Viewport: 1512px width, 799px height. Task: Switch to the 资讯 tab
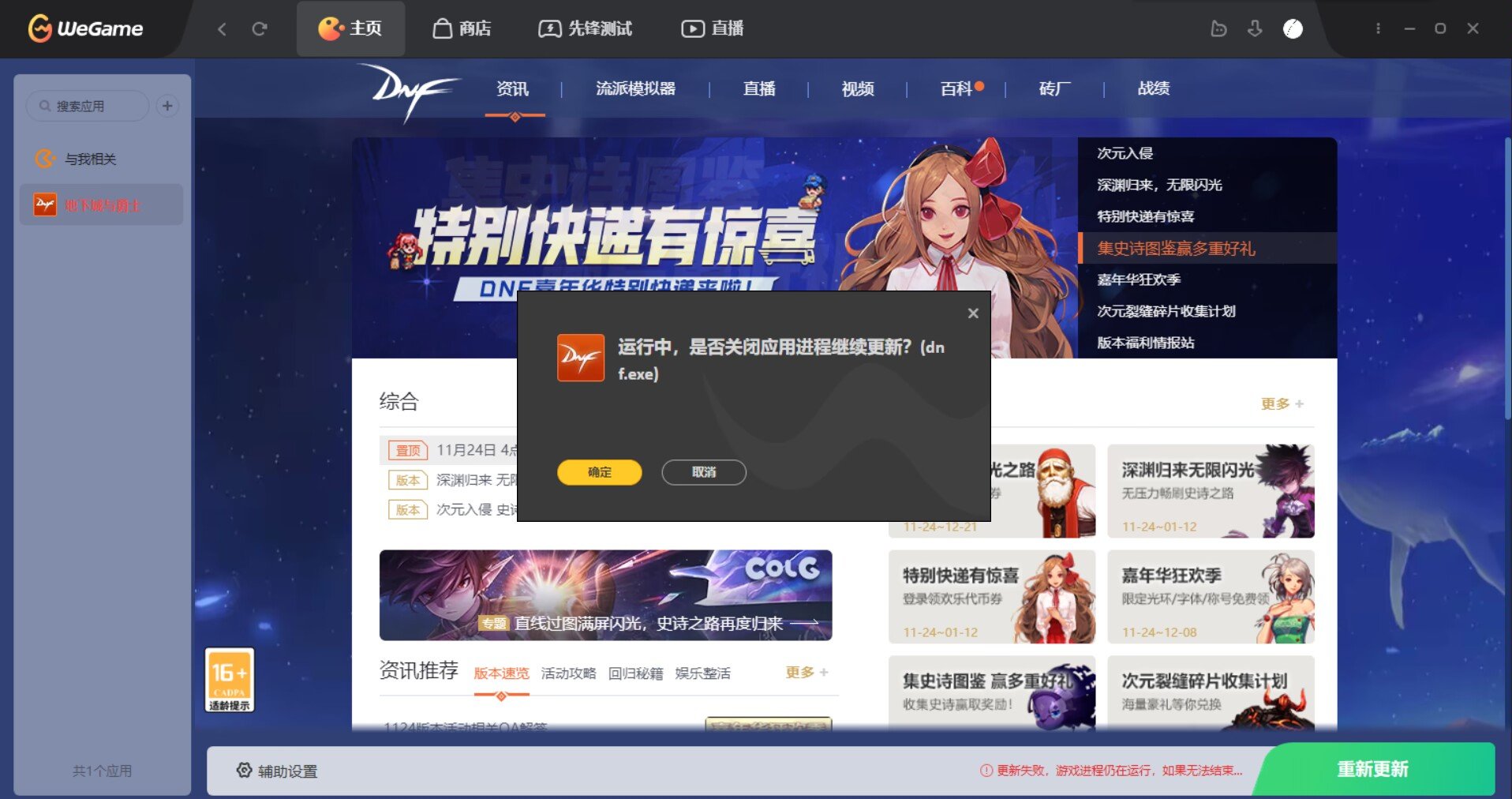pos(513,89)
